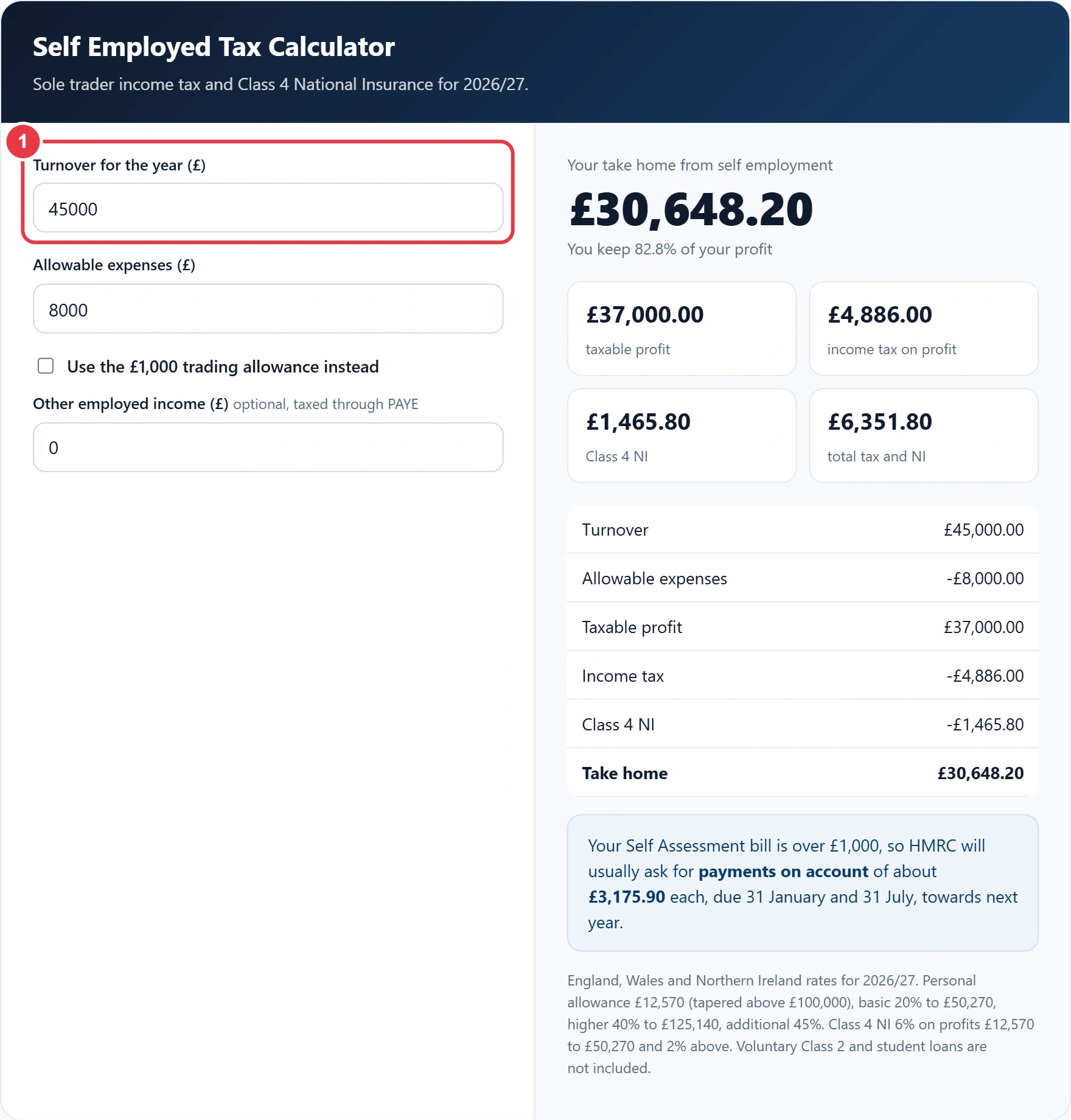Image resolution: width=1071 pixels, height=1120 pixels.
Task: Select the Taxable profit breakdown row
Action: click(x=803, y=627)
